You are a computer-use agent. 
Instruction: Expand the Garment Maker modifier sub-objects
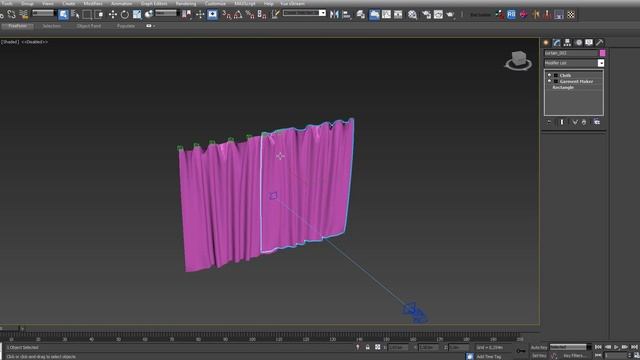click(x=556, y=81)
